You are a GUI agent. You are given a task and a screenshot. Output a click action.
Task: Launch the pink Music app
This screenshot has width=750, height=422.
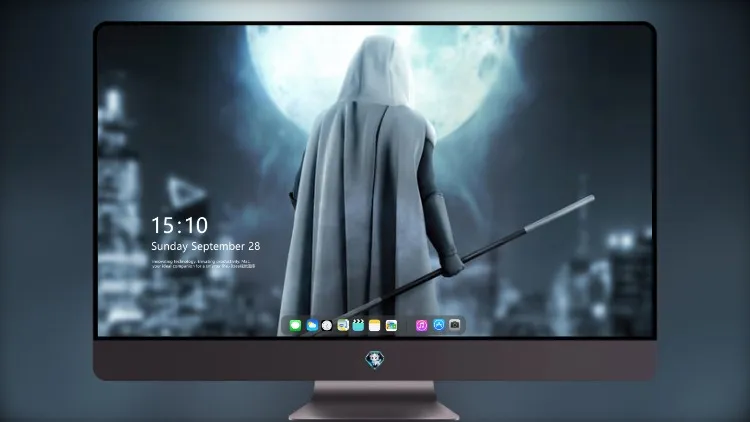[x=421, y=326]
